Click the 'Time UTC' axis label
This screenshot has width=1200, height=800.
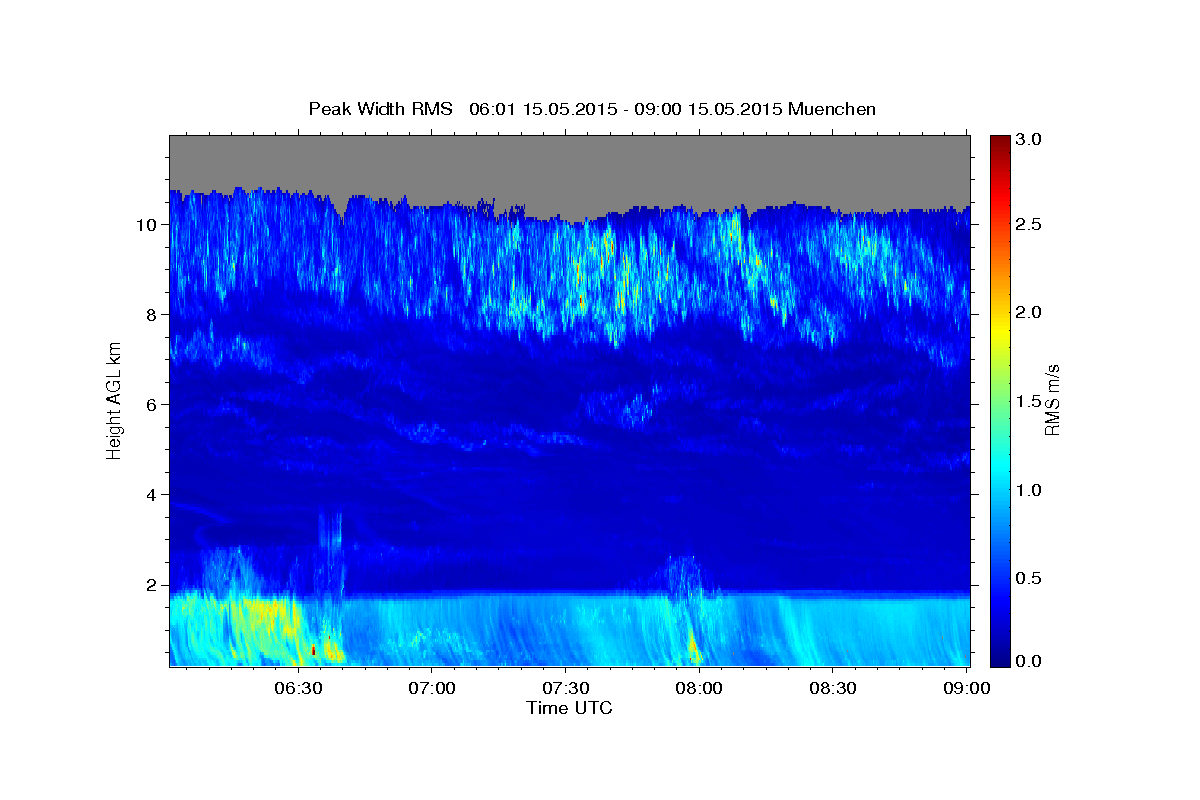[x=569, y=708]
